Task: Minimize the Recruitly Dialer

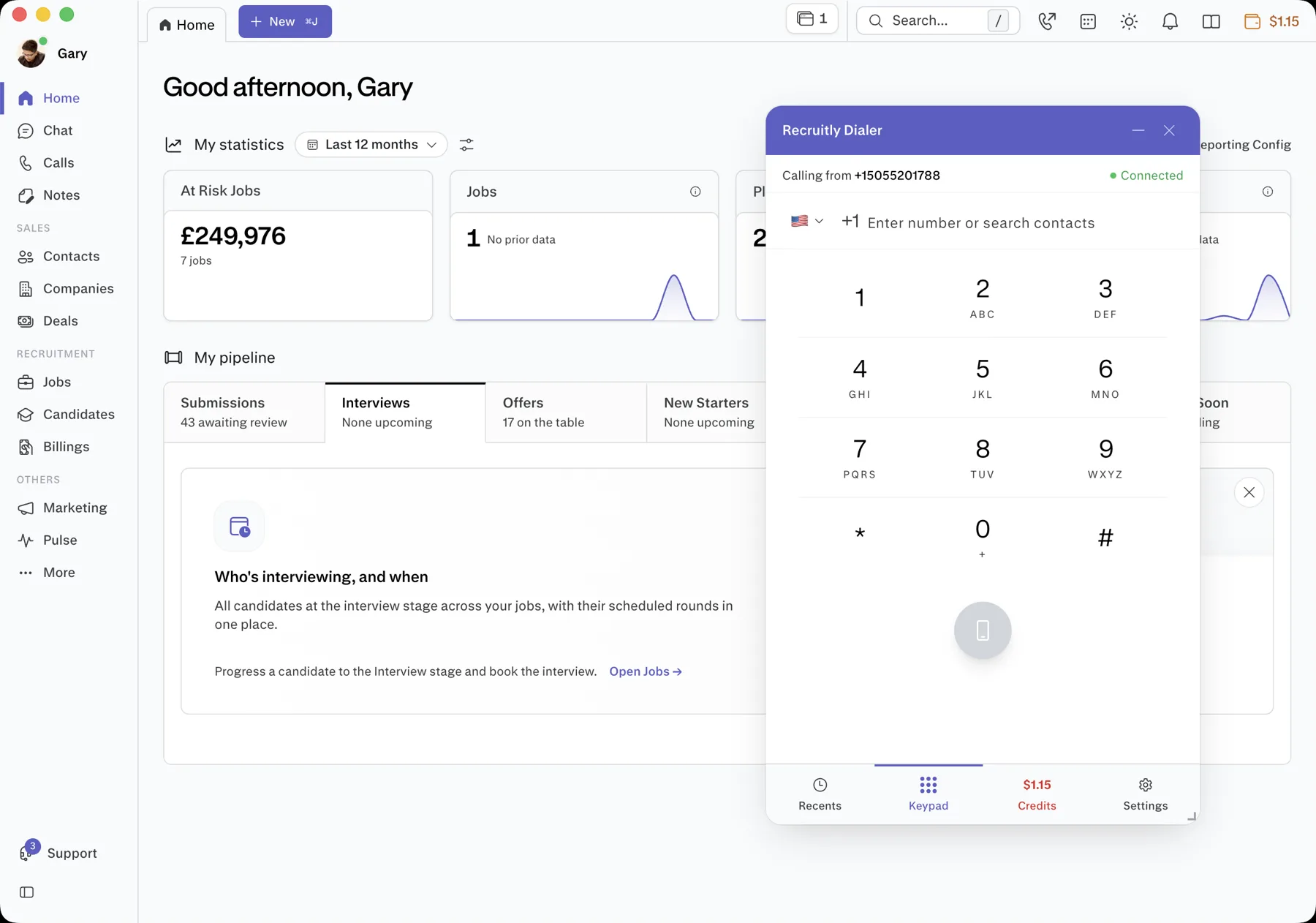Action: (1138, 130)
